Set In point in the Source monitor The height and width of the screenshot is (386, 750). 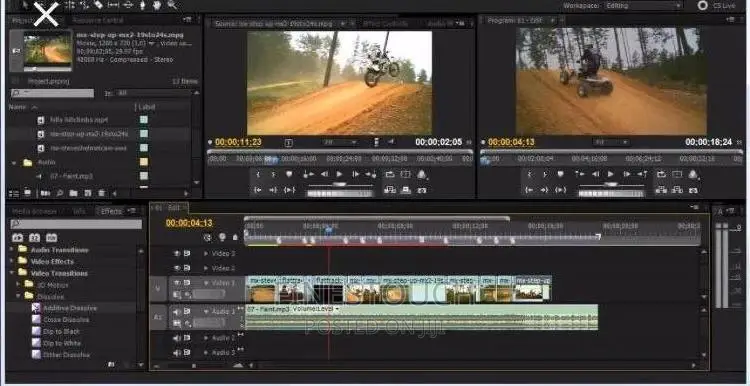coord(258,175)
